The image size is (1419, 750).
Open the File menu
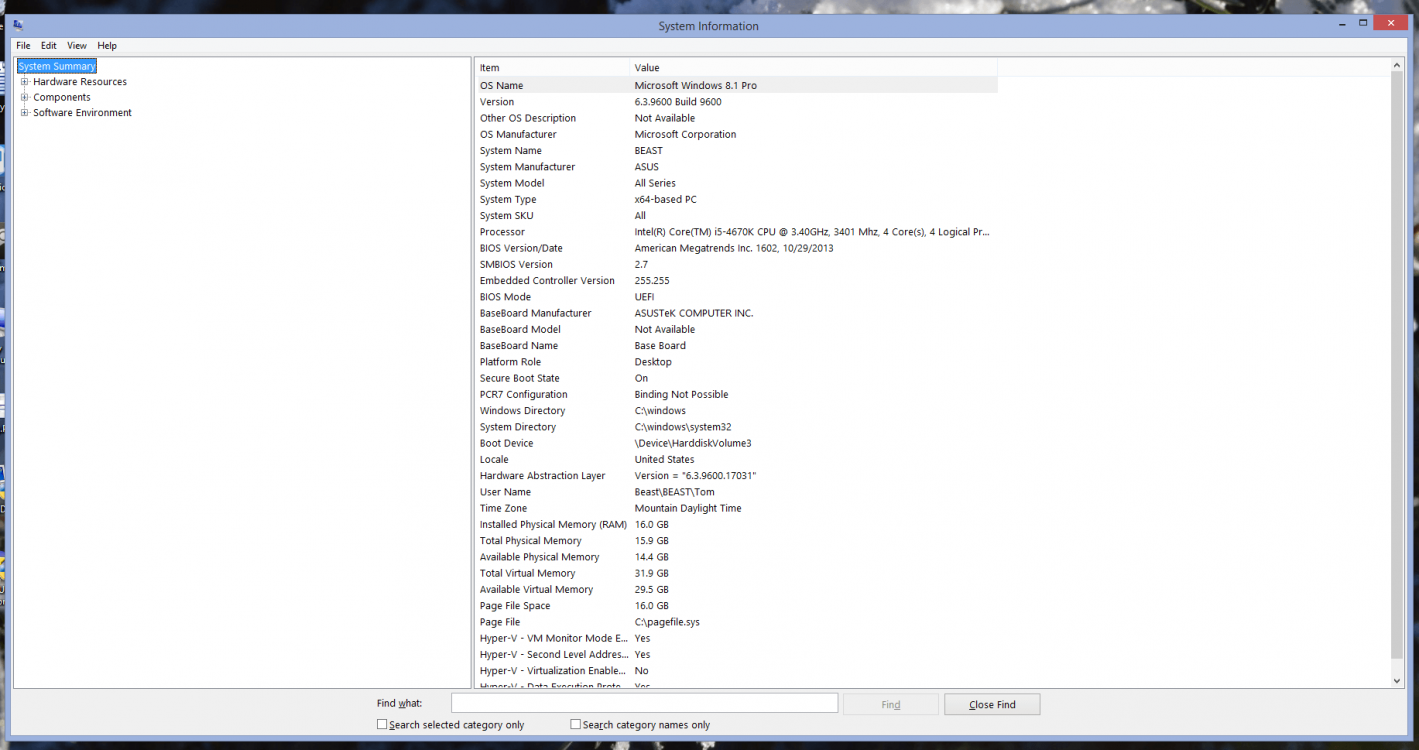click(x=23, y=46)
